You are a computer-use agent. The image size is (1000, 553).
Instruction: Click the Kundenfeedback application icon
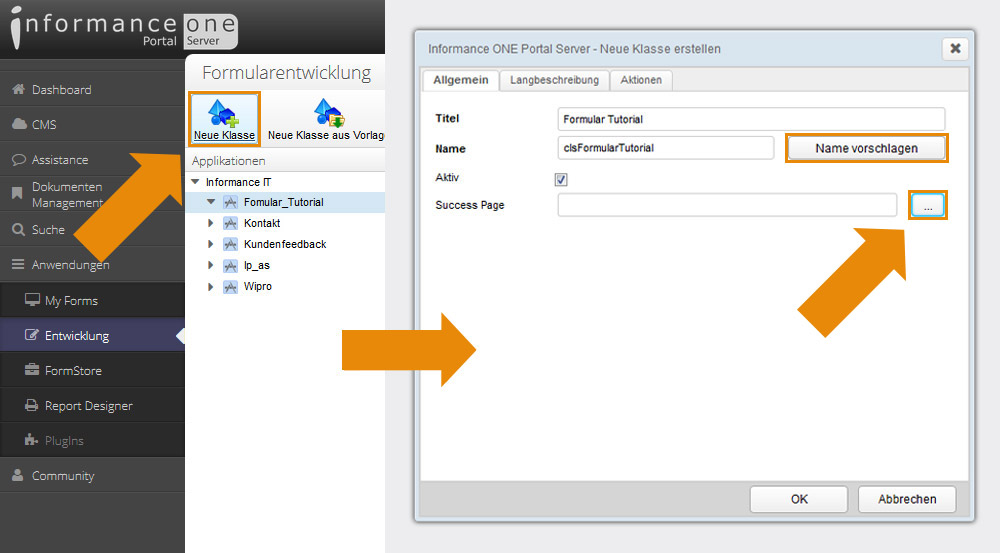click(230, 244)
